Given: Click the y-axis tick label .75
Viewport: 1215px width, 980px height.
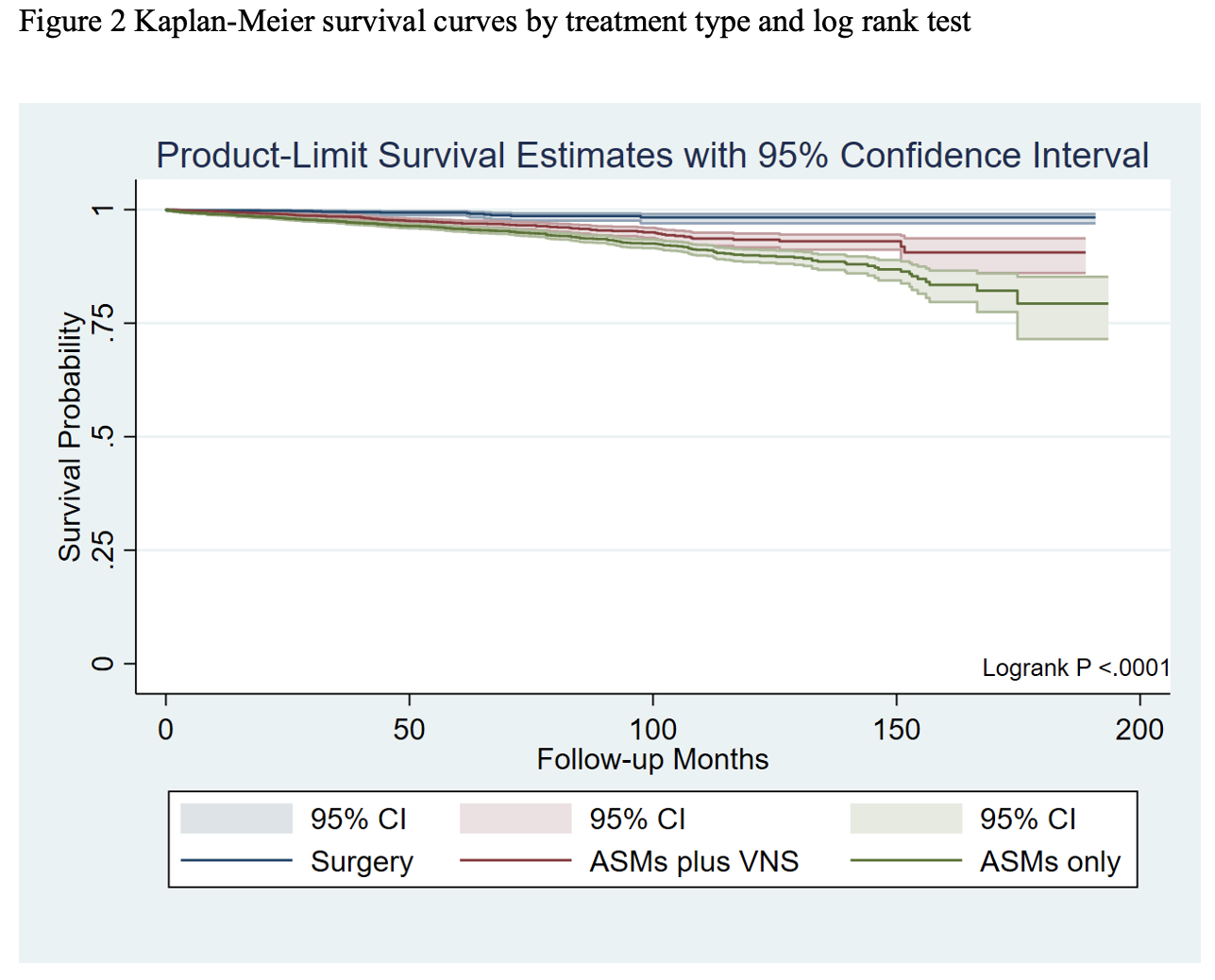Looking at the screenshot, I should pos(103,323).
